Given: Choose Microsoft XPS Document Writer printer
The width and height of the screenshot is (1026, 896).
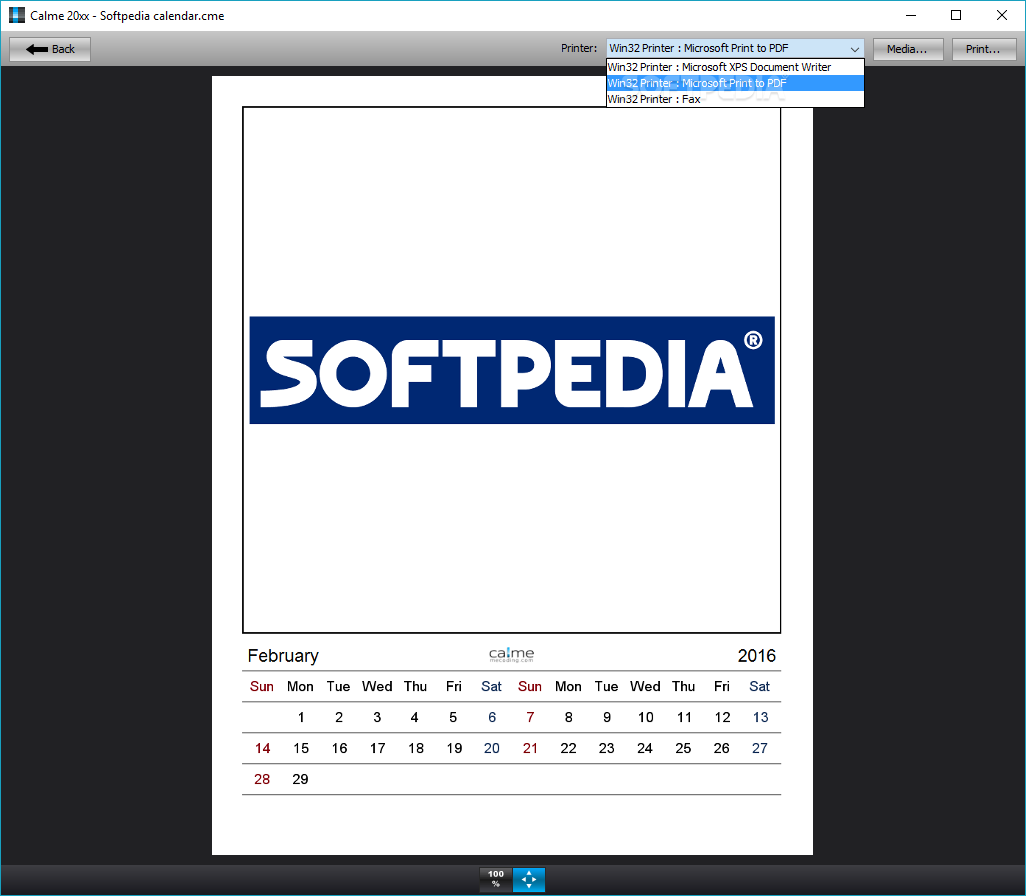Looking at the screenshot, I should point(735,67).
